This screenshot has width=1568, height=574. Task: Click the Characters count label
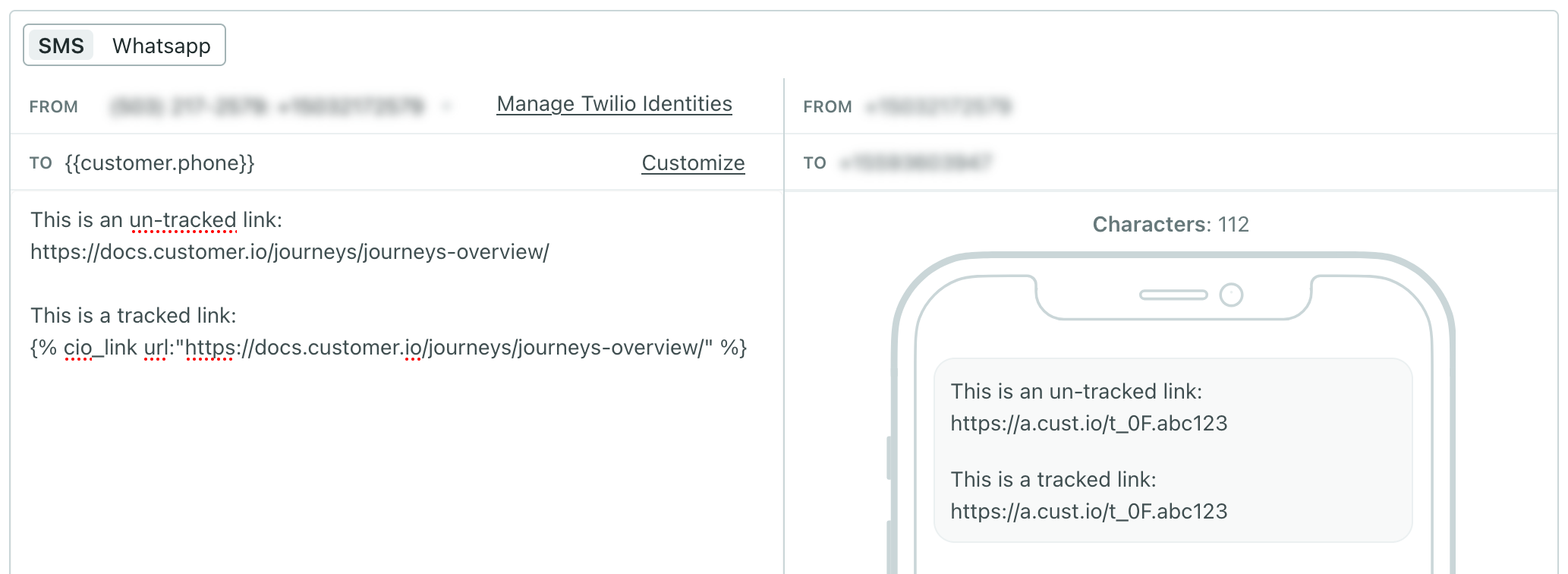[x=1170, y=225]
